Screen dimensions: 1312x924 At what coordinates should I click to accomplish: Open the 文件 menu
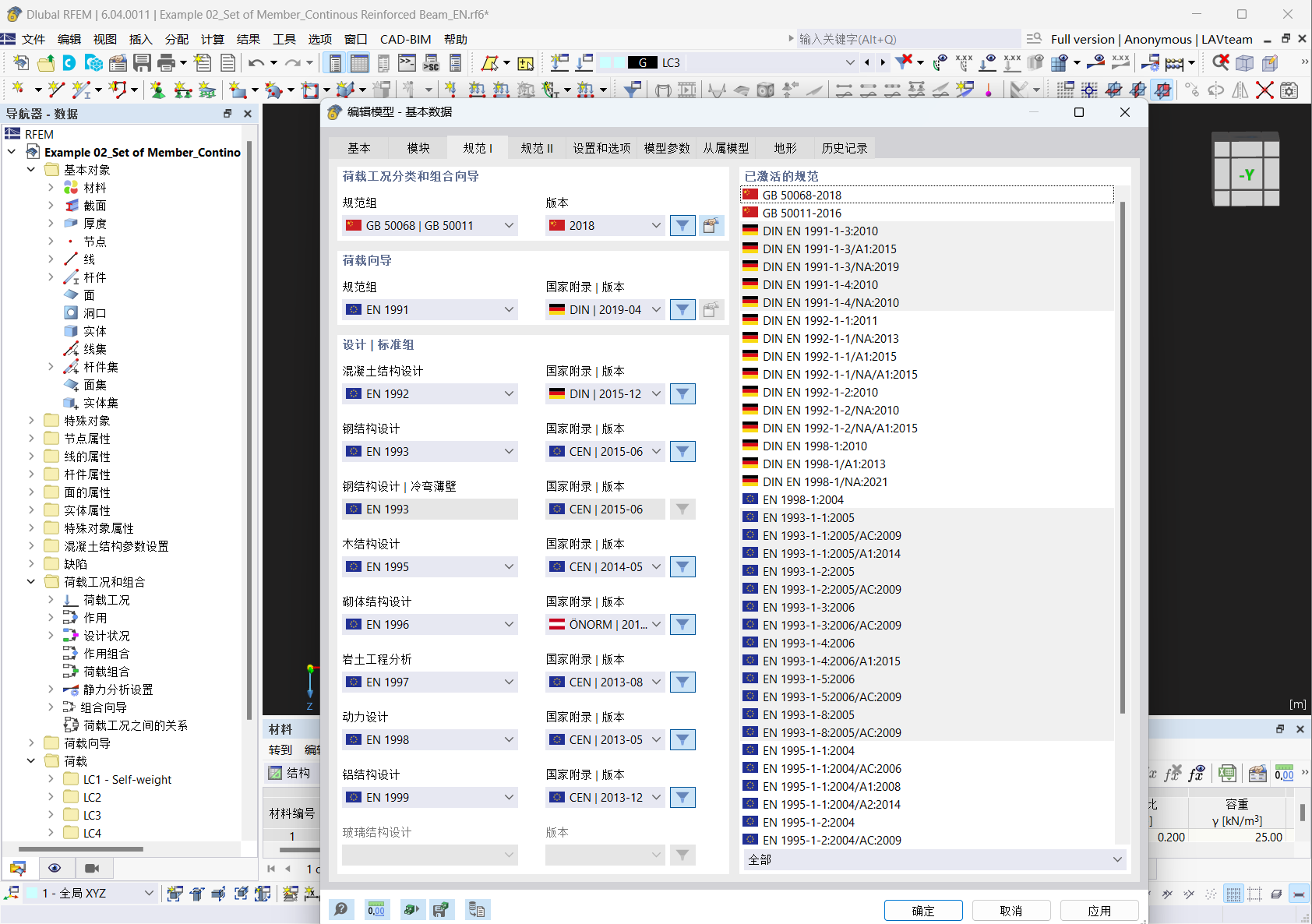[33, 40]
